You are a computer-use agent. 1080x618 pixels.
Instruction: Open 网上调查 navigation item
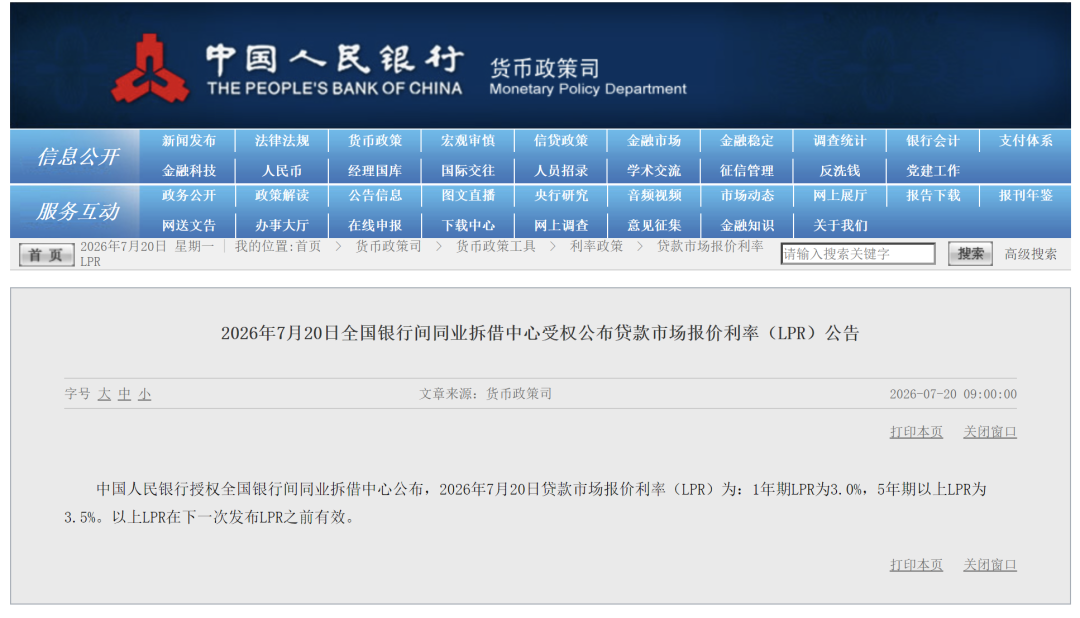[x=561, y=225]
